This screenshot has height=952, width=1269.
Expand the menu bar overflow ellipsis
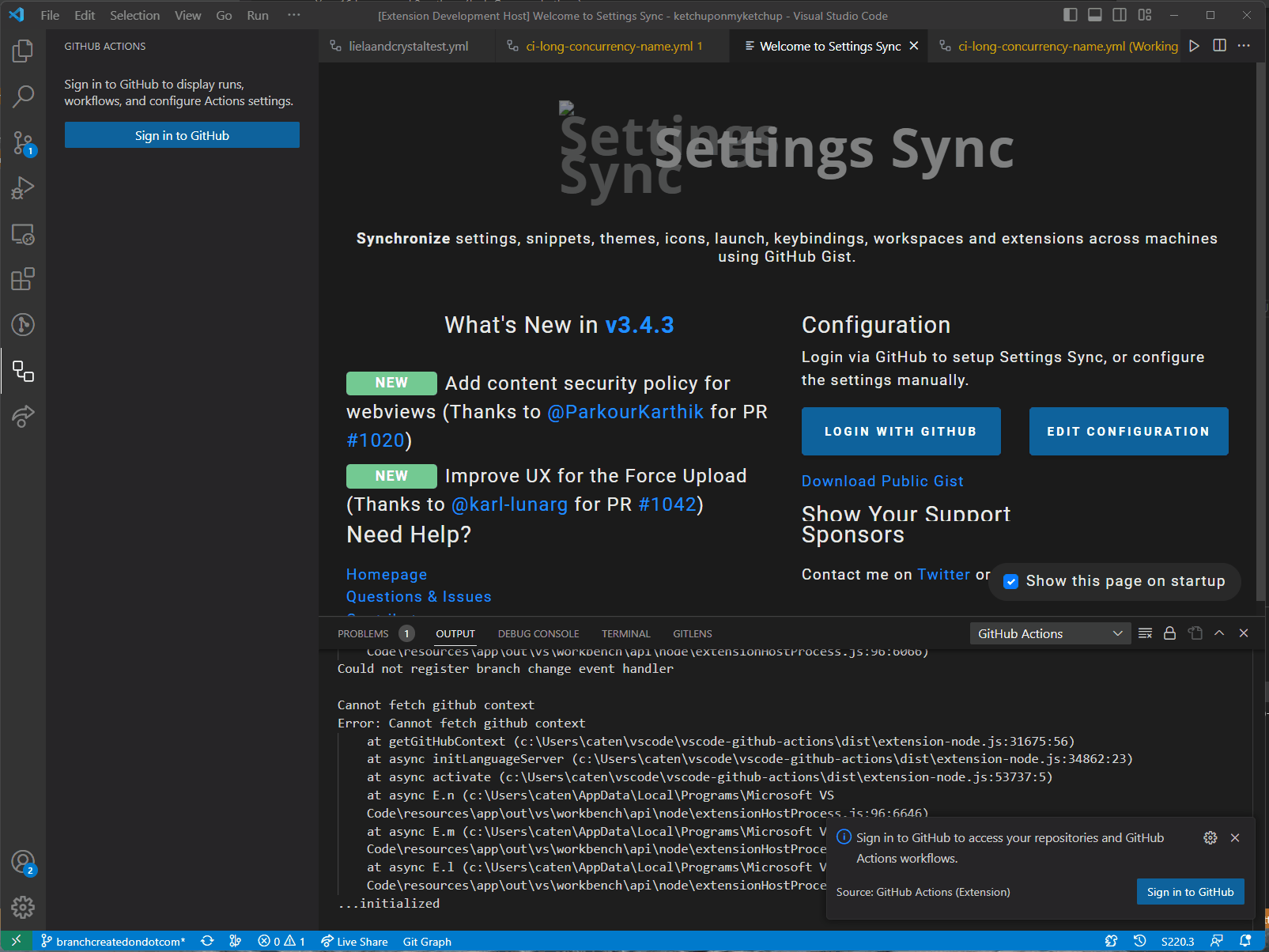pos(294,15)
